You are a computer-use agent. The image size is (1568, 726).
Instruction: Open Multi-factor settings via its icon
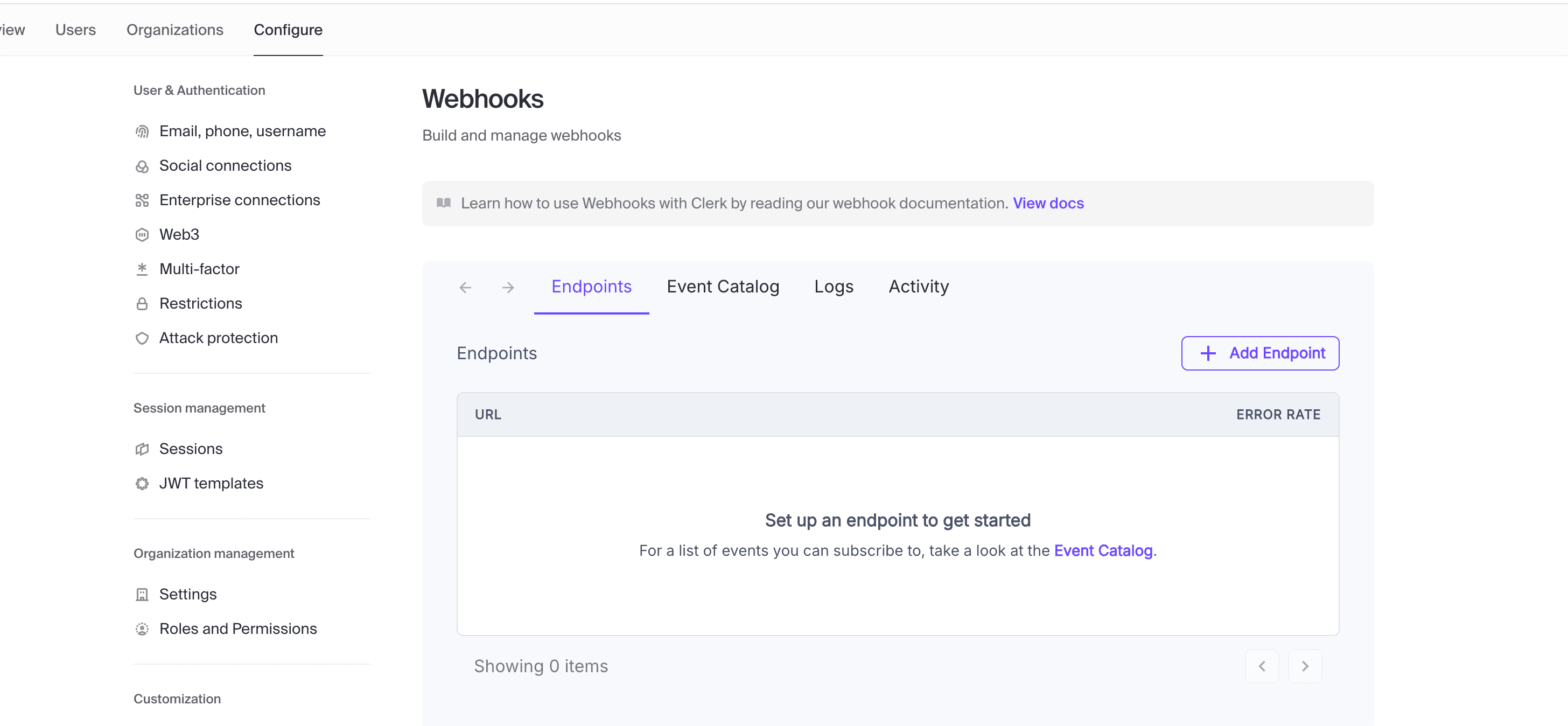(x=142, y=269)
